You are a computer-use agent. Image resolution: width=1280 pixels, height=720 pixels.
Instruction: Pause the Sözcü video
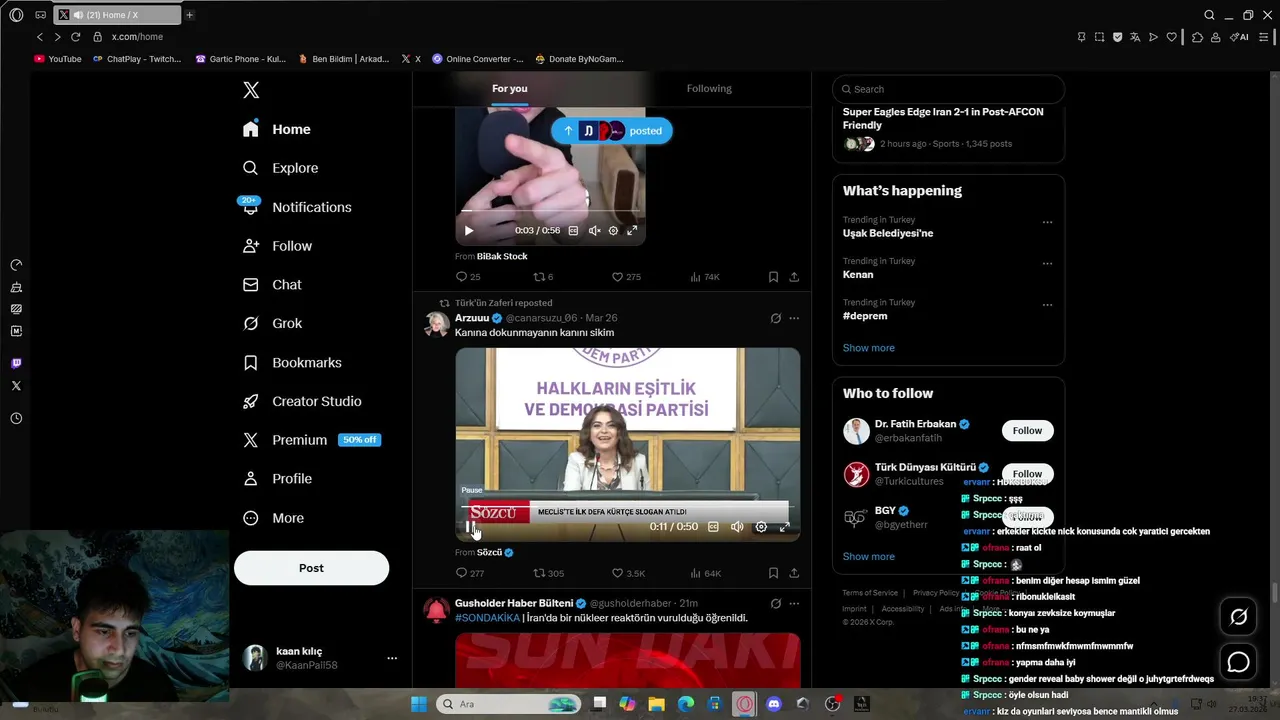pos(471,527)
